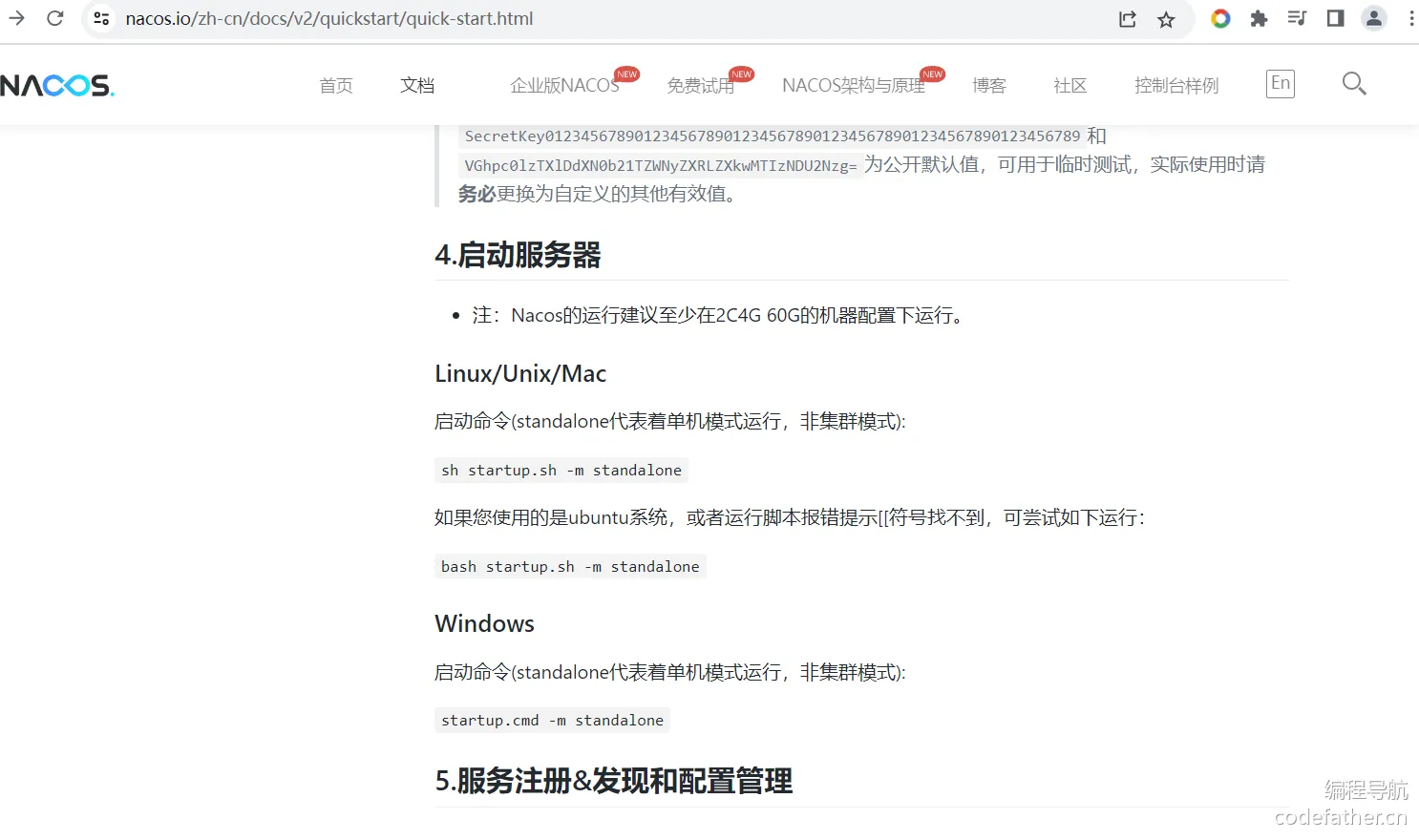The height and width of the screenshot is (840, 1419).
Task: Click the startup sentence under Windows
Action: (670, 672)
